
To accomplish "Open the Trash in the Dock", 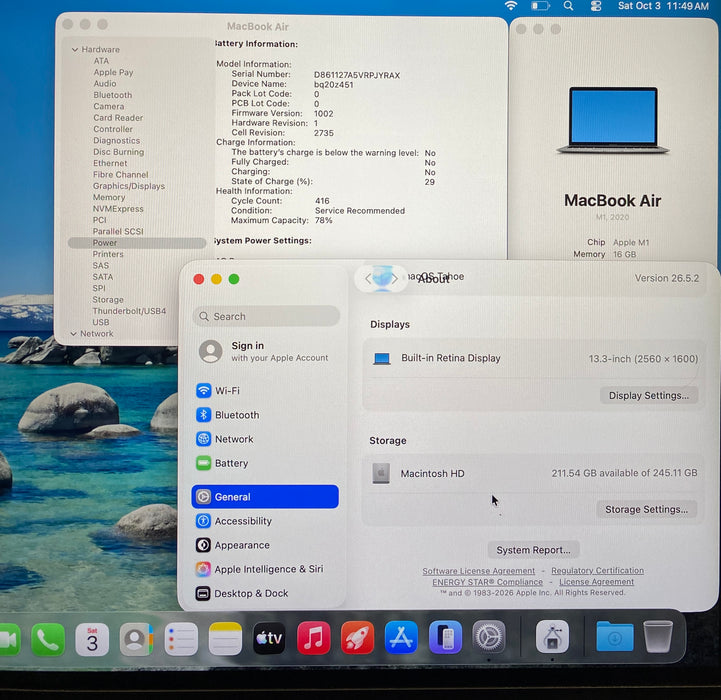I will [x=658, y=637].
